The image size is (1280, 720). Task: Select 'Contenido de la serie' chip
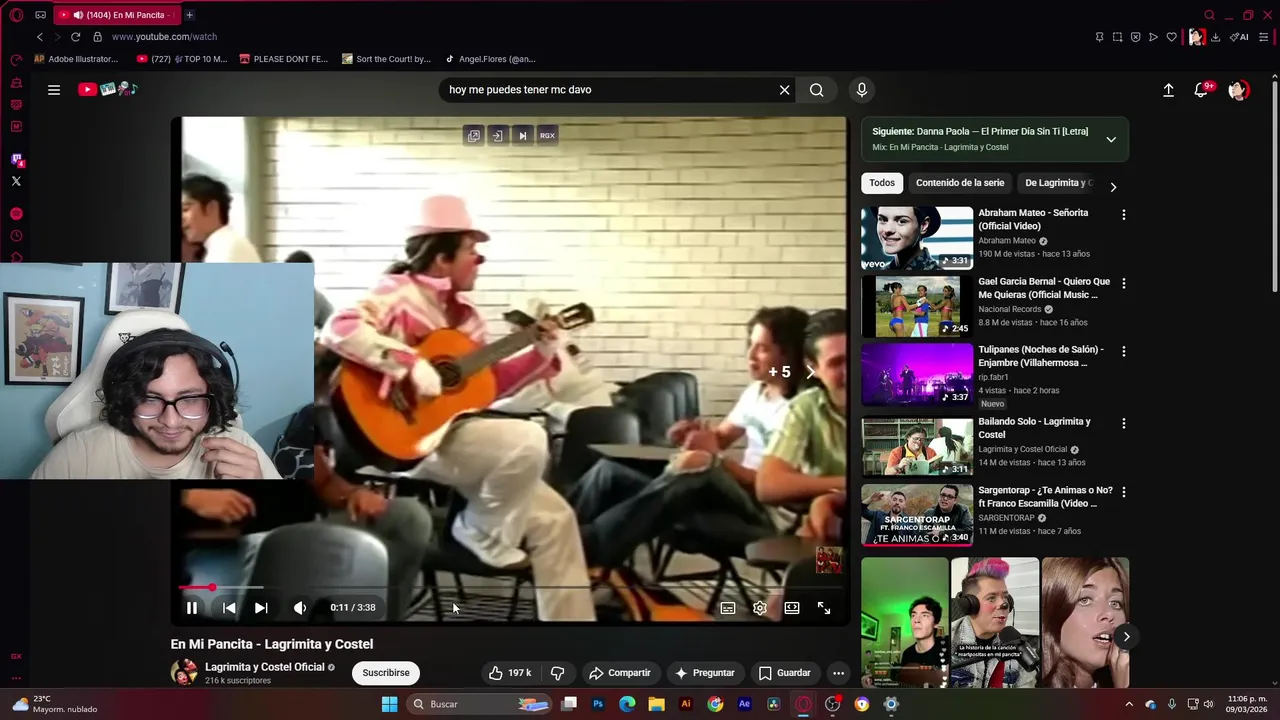960,183
